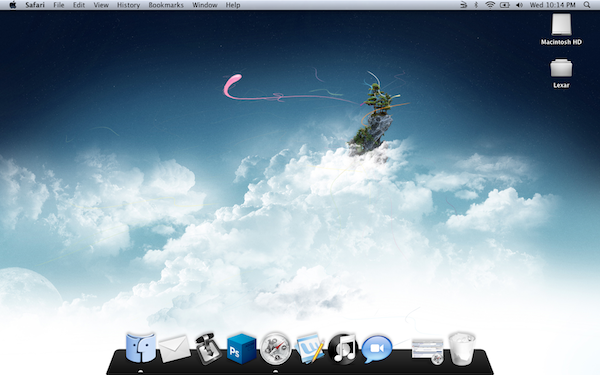Screen dimensions: 600x375
Task: Click the Bluetooth menu bar icon
Action: [476, 5]
